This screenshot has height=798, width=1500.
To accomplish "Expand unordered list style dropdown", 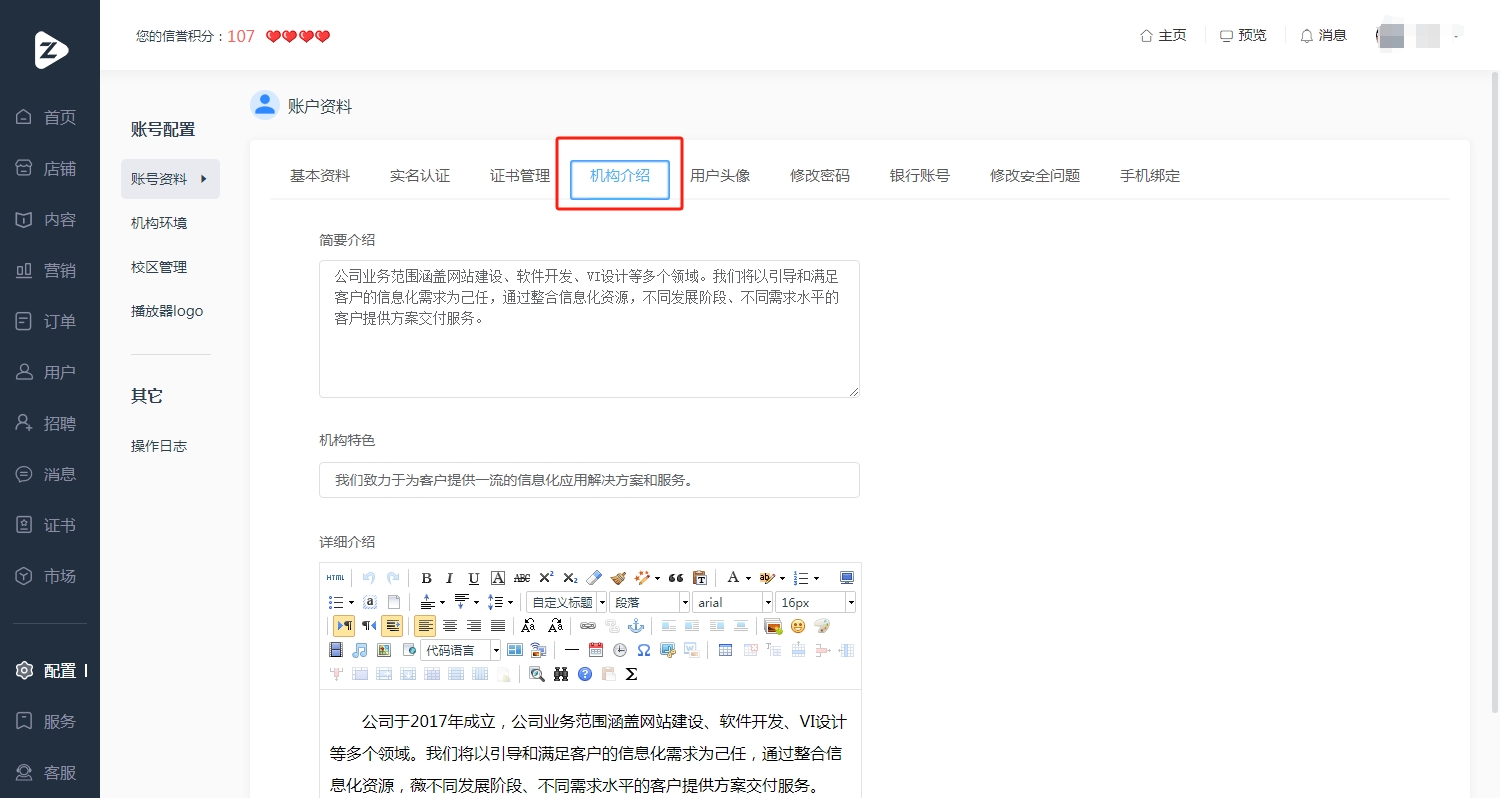I will click(351, 602).
